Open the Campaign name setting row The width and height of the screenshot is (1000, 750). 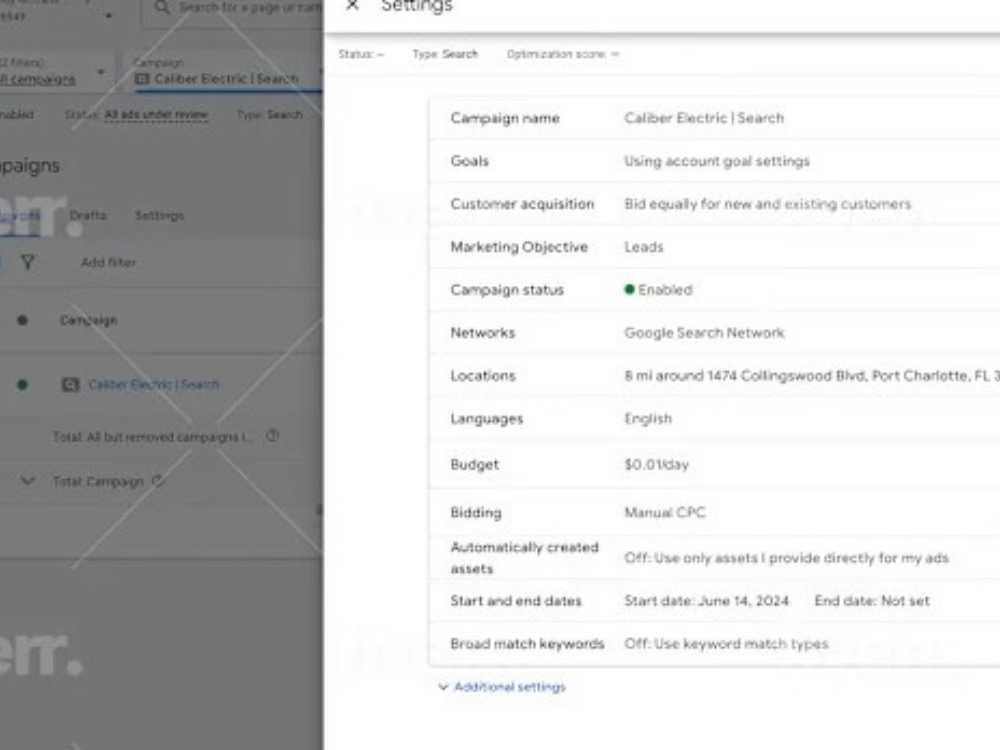(714, 118)
